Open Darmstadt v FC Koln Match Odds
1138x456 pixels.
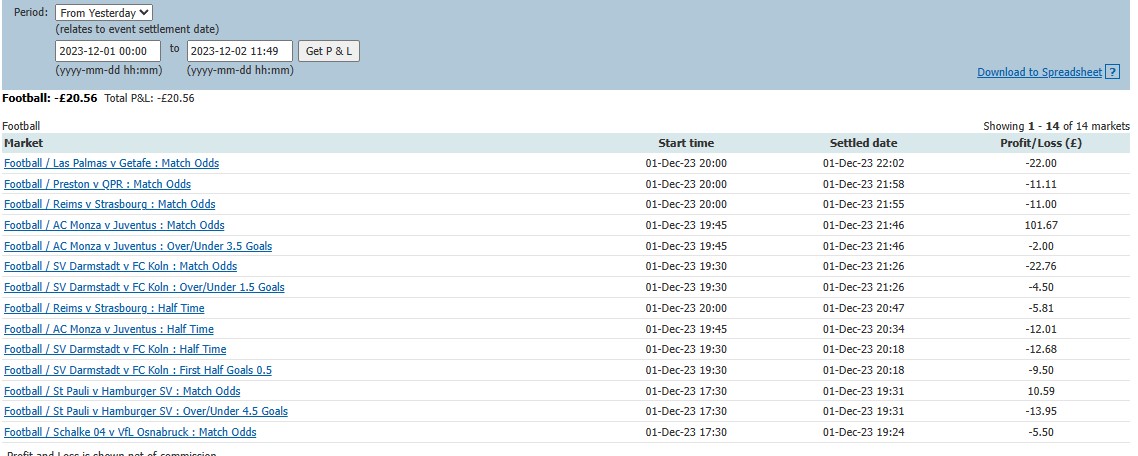tap(120, 266)
